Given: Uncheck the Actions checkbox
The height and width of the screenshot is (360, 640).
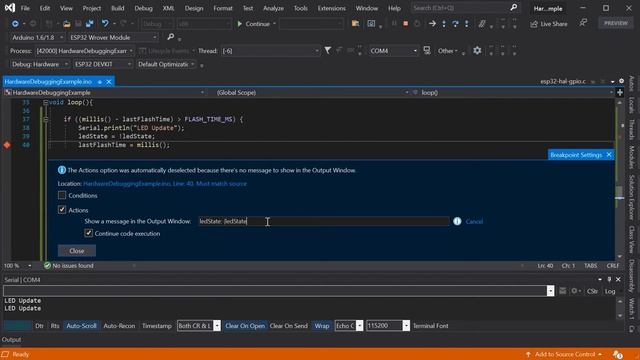Looking at the screenshot, I should click(62, 210).
